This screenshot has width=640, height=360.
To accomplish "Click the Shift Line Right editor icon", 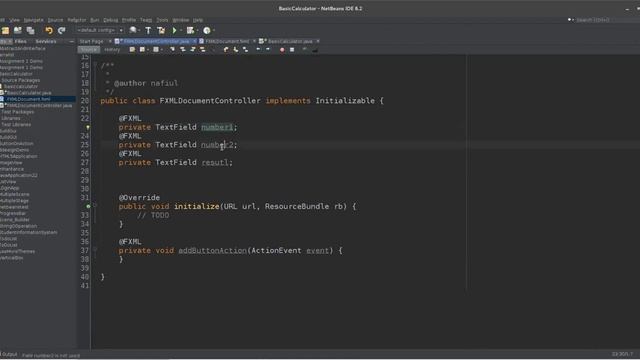I will 268,50.
